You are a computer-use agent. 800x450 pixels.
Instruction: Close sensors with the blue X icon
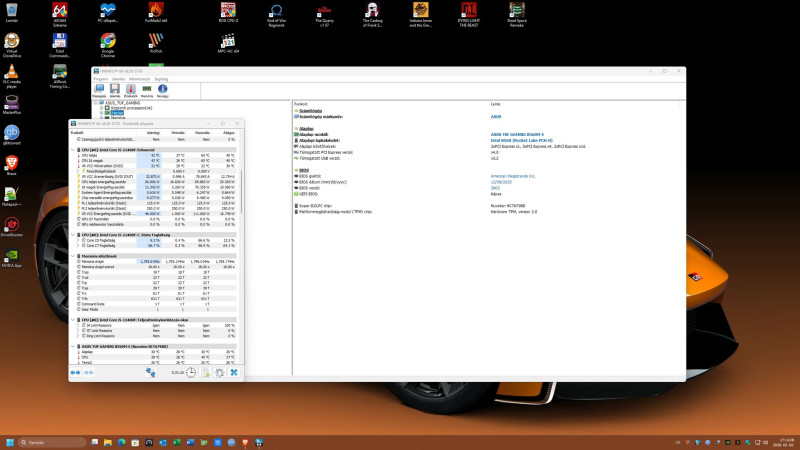click(234, 373)
